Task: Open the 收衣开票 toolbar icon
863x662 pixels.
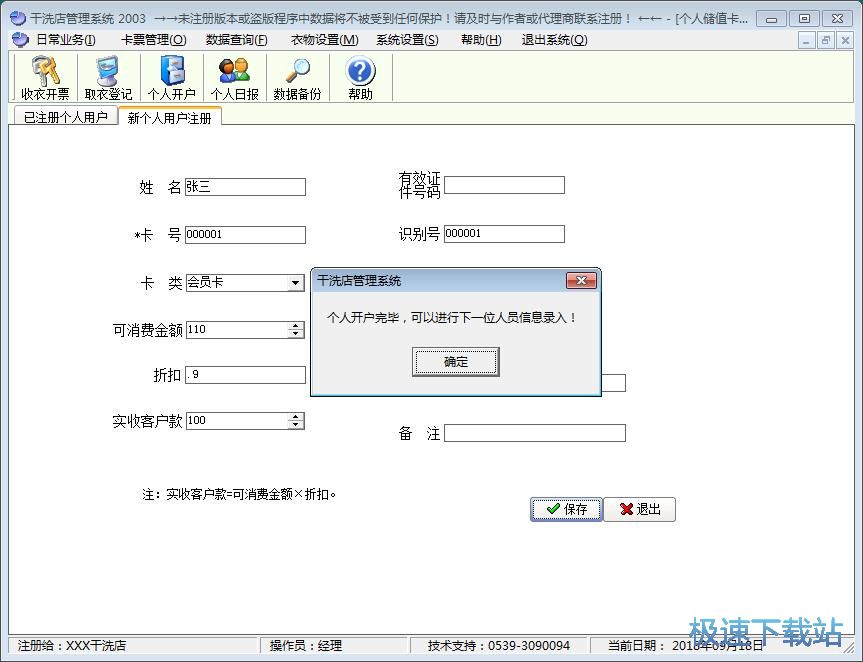Action: (45, 78)
